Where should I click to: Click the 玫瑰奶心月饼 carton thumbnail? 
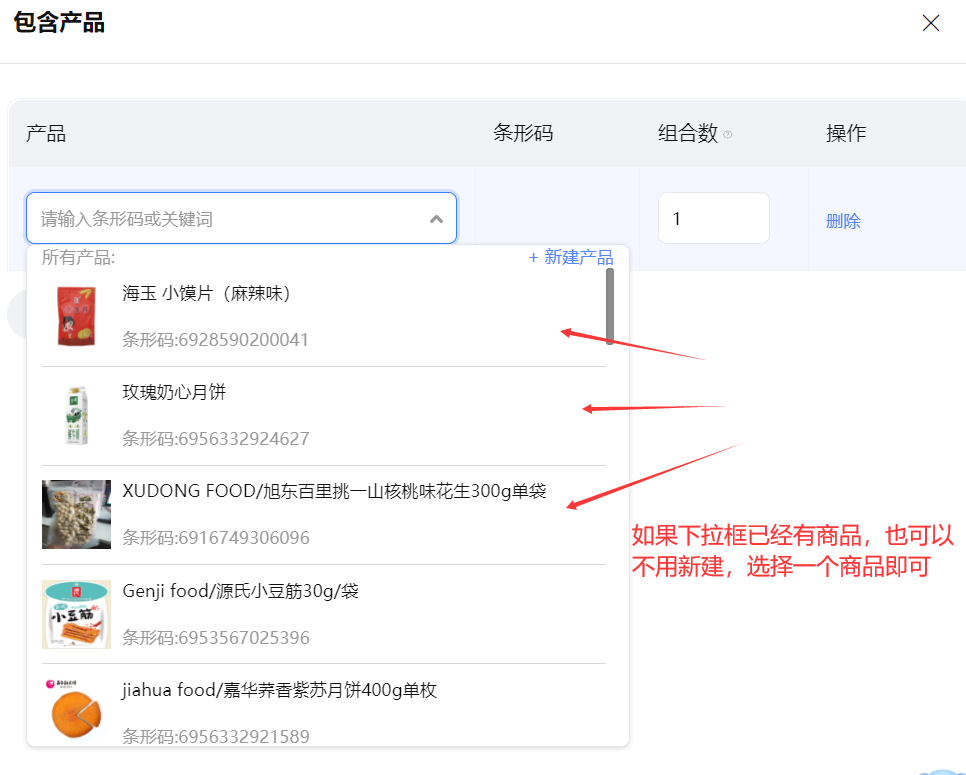coord(76,415)
